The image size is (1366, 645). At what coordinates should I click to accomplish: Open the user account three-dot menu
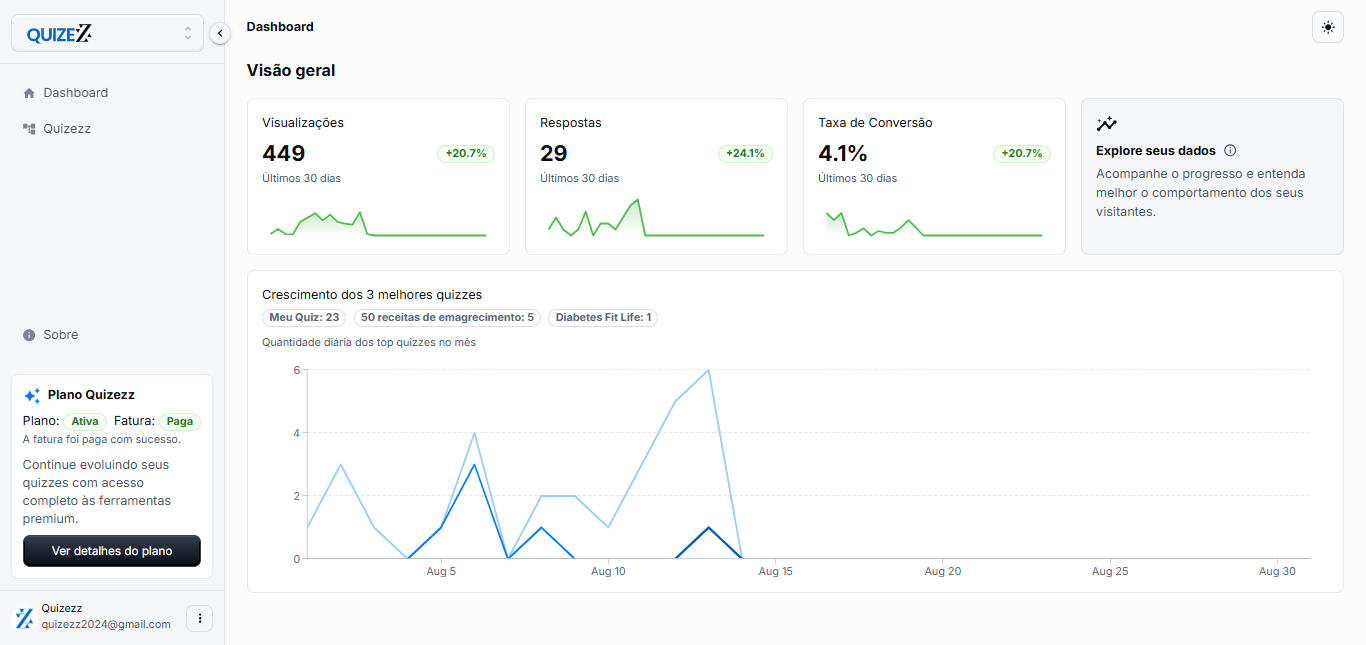[200, 618]
